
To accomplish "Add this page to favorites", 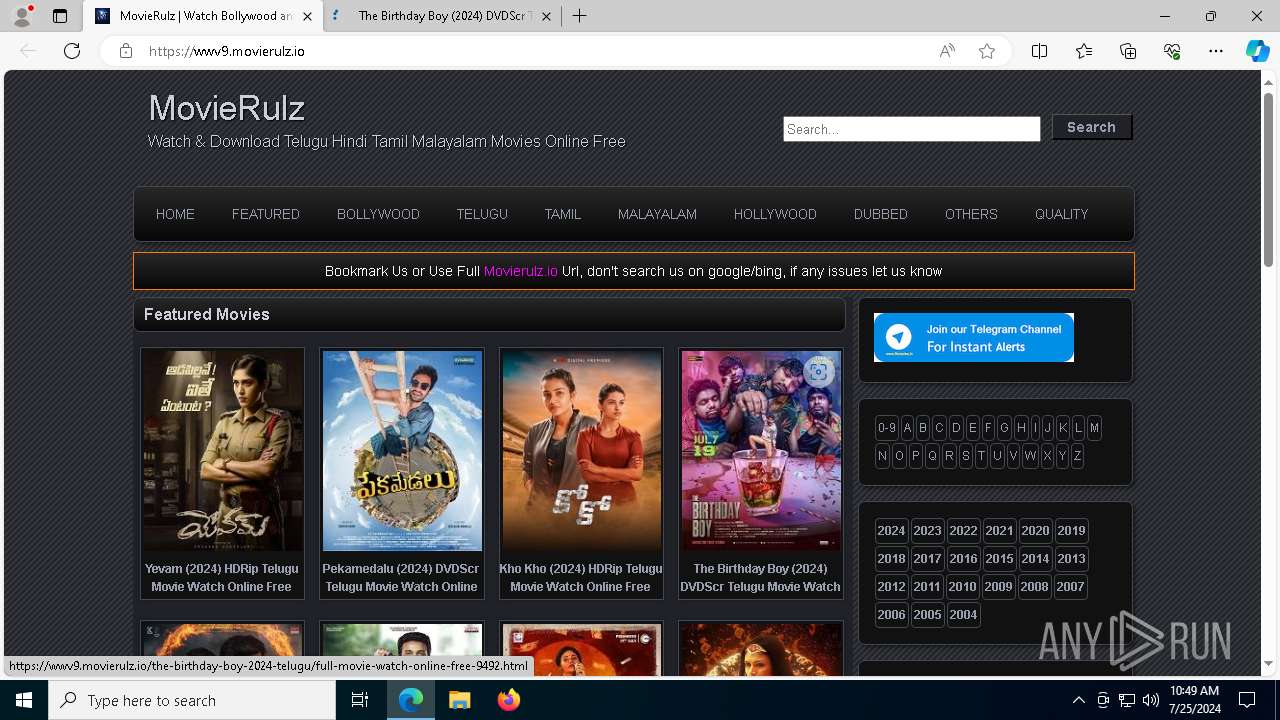I will point(987,51).
